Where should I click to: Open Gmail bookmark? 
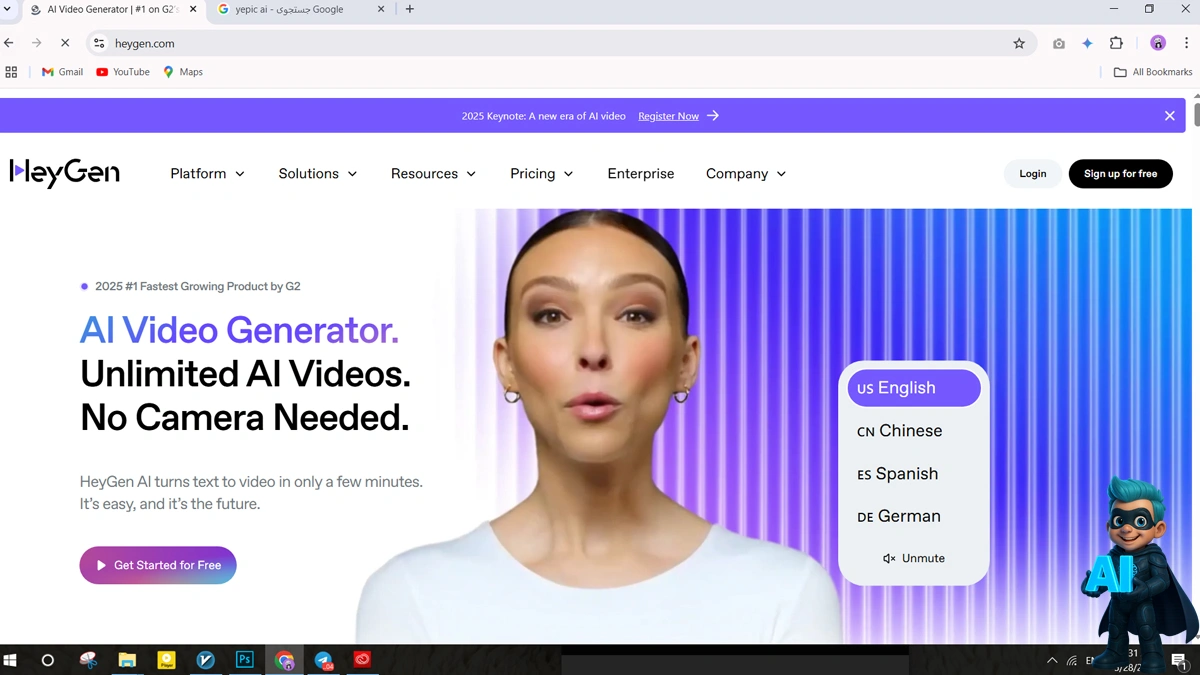(x=62, y=72)
